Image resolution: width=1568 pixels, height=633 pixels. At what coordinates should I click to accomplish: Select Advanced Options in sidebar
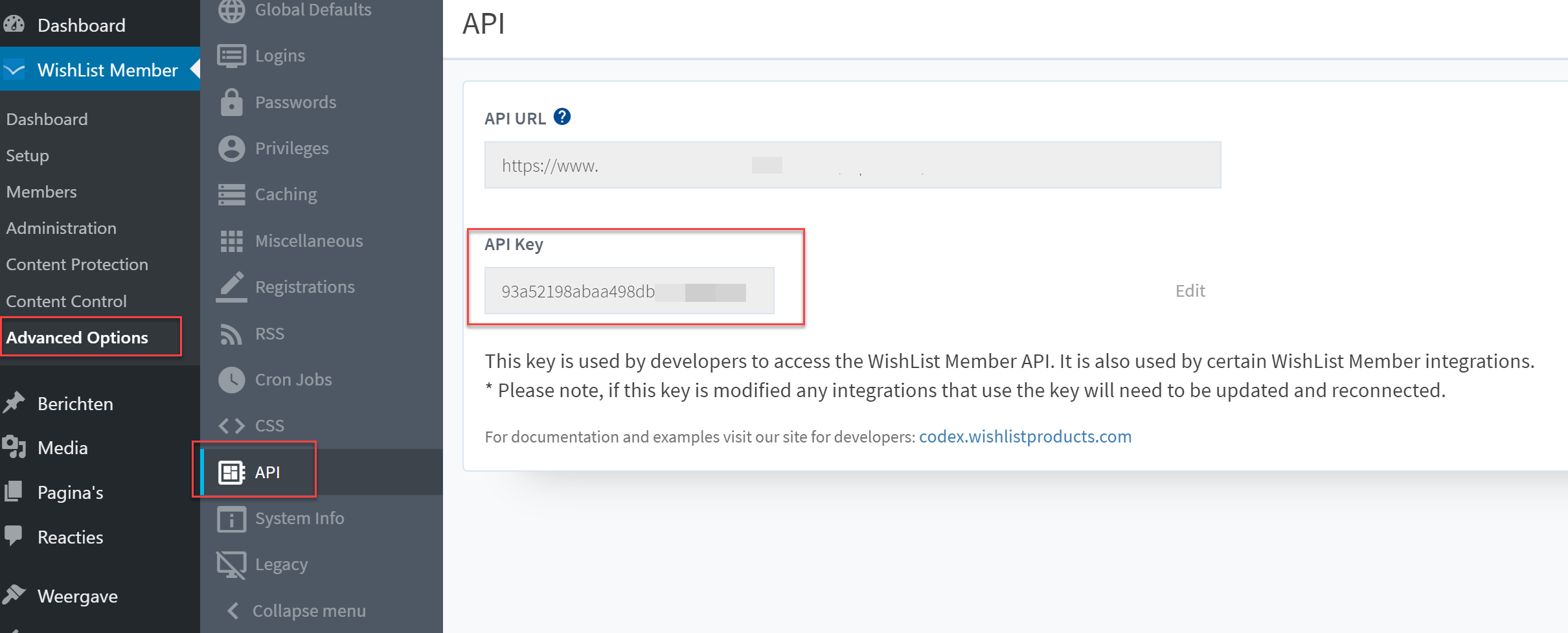coord(77,338)
